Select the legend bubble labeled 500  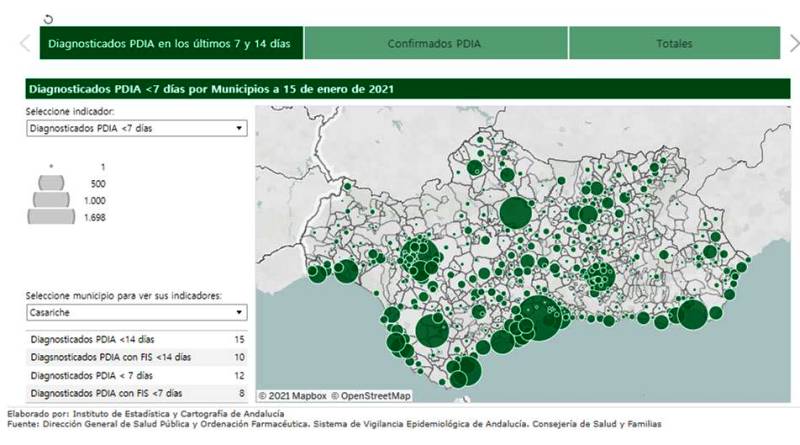coord(51,184)
